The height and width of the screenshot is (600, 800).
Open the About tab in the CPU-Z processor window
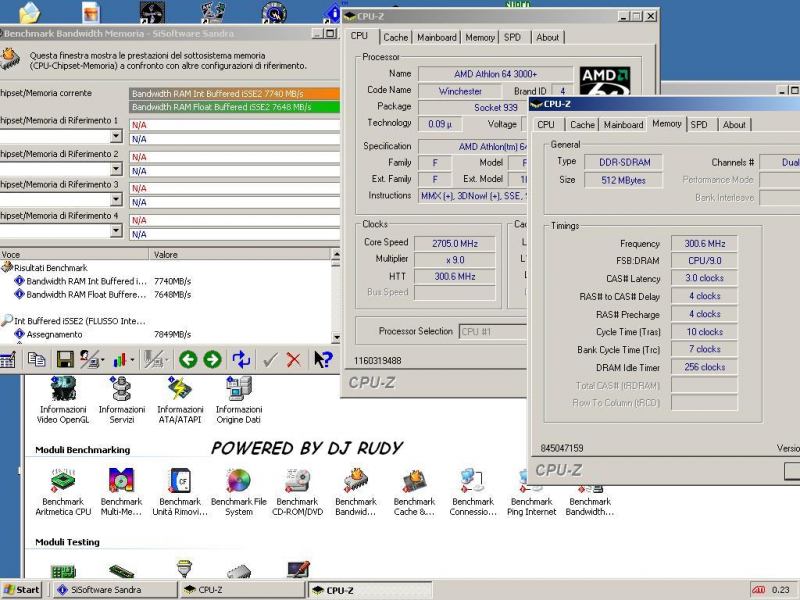tap(547, 37)
